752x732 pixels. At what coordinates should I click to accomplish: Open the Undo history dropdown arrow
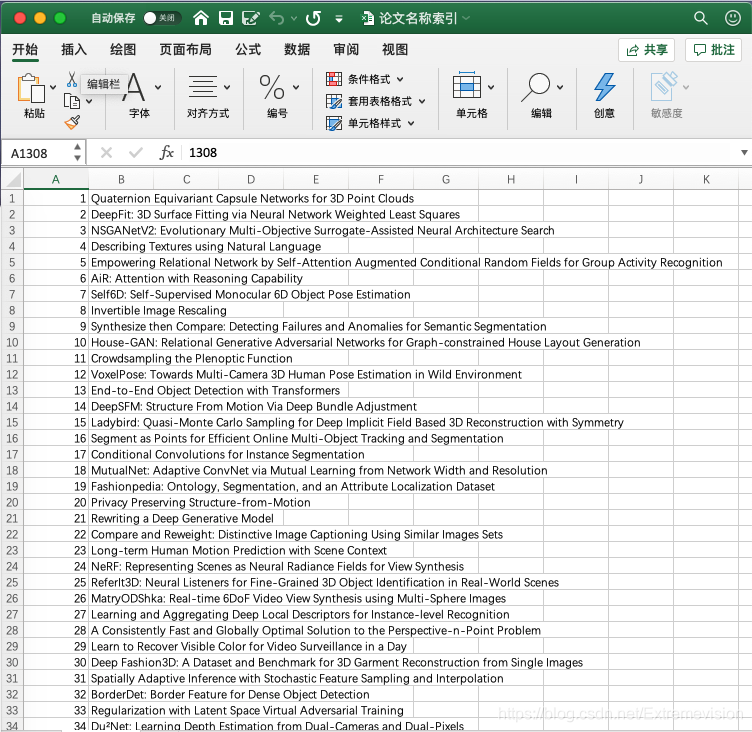tap(294, 19)
